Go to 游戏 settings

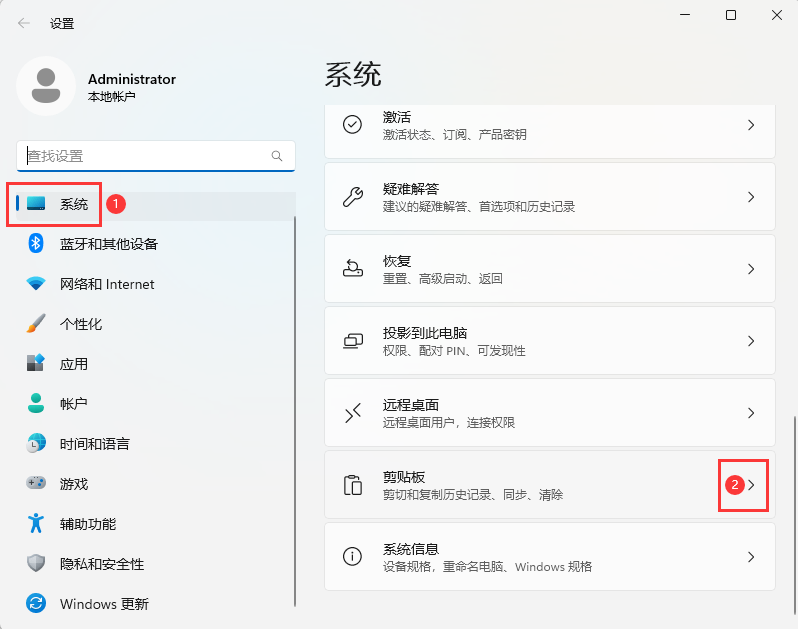coord(155,483)
